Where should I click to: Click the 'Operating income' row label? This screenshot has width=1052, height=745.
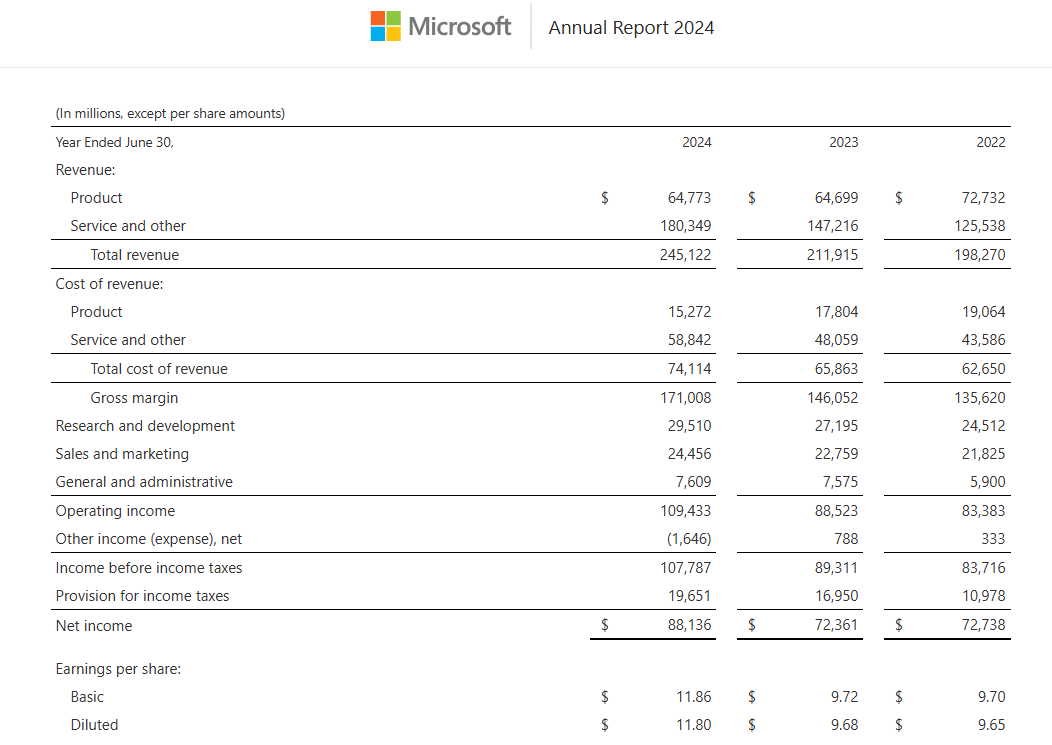(x=115, y=511)
